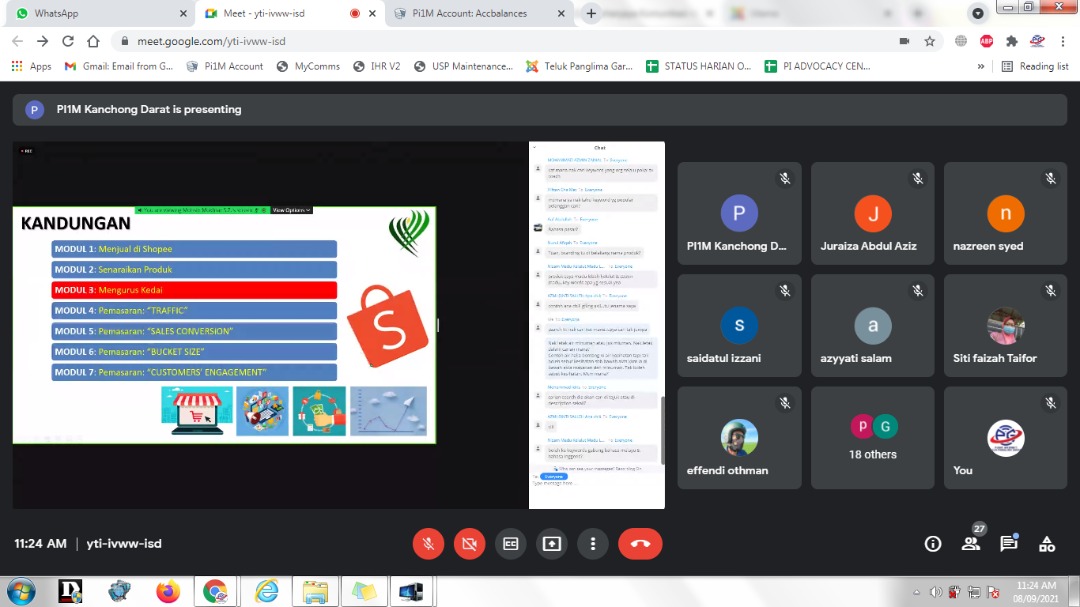Reload the current page
Screen dimensions: 1080x607
pos(68,41)
